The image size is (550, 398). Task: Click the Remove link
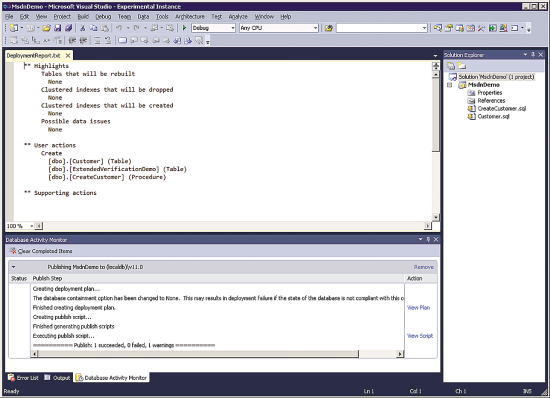click(424, 267)
